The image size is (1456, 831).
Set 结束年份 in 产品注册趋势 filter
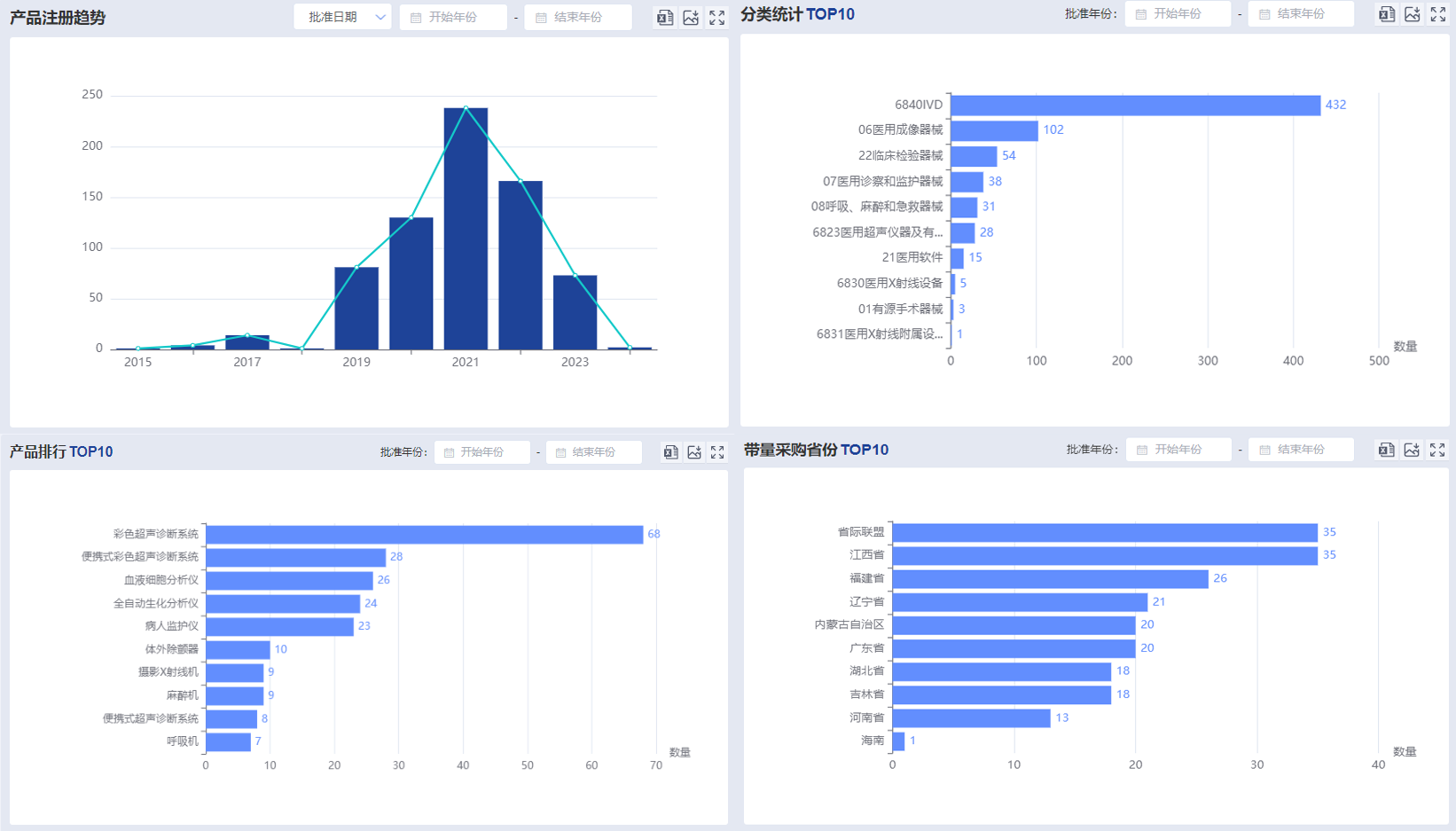578,17
